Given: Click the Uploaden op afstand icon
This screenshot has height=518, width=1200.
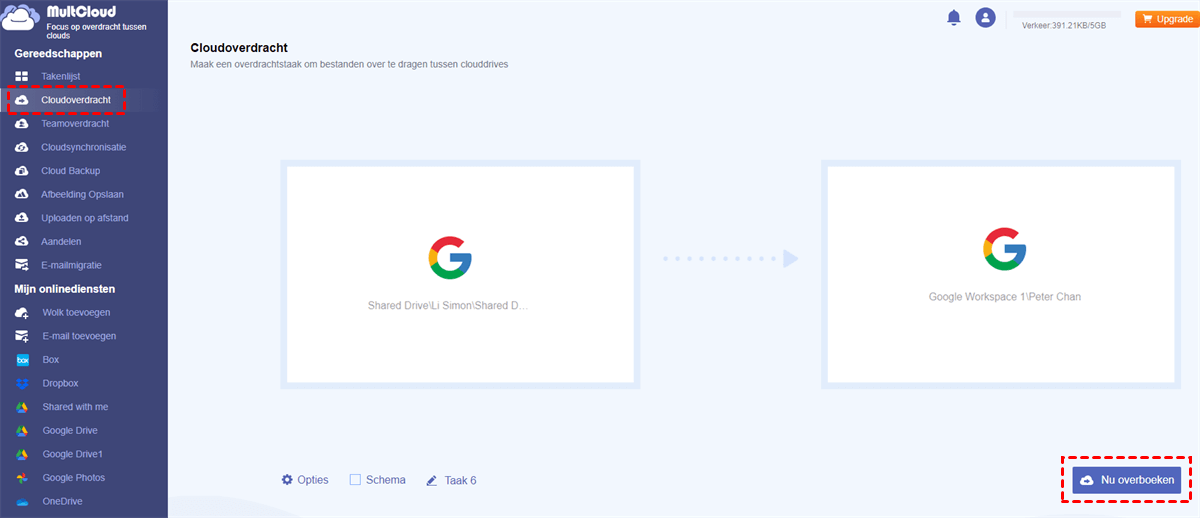Looking at the screenshot, I should (x=22, y=218).
